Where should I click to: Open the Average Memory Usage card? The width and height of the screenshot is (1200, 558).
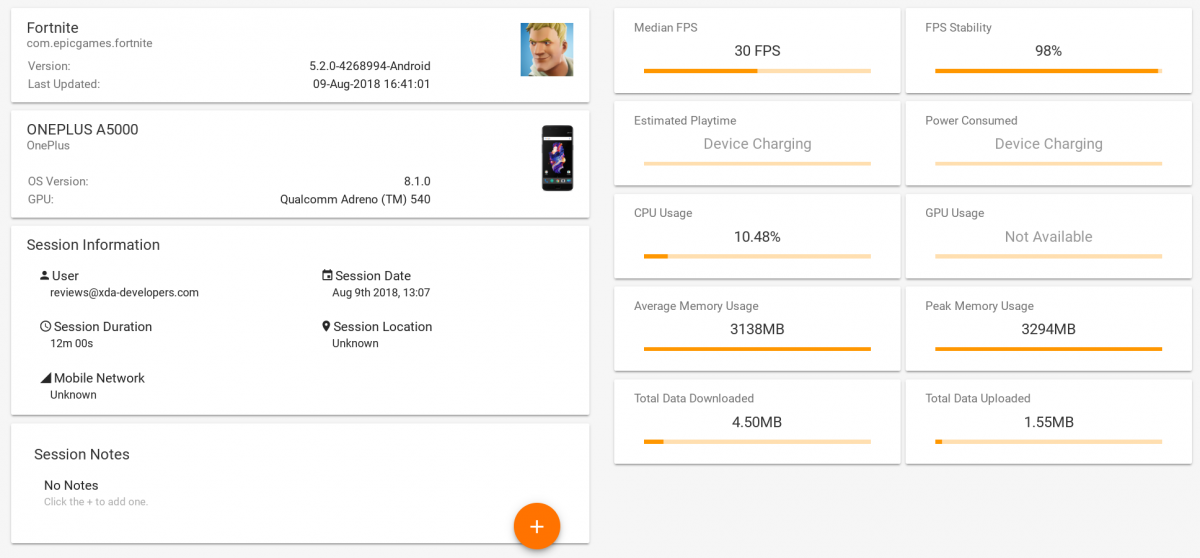(757, 325)
